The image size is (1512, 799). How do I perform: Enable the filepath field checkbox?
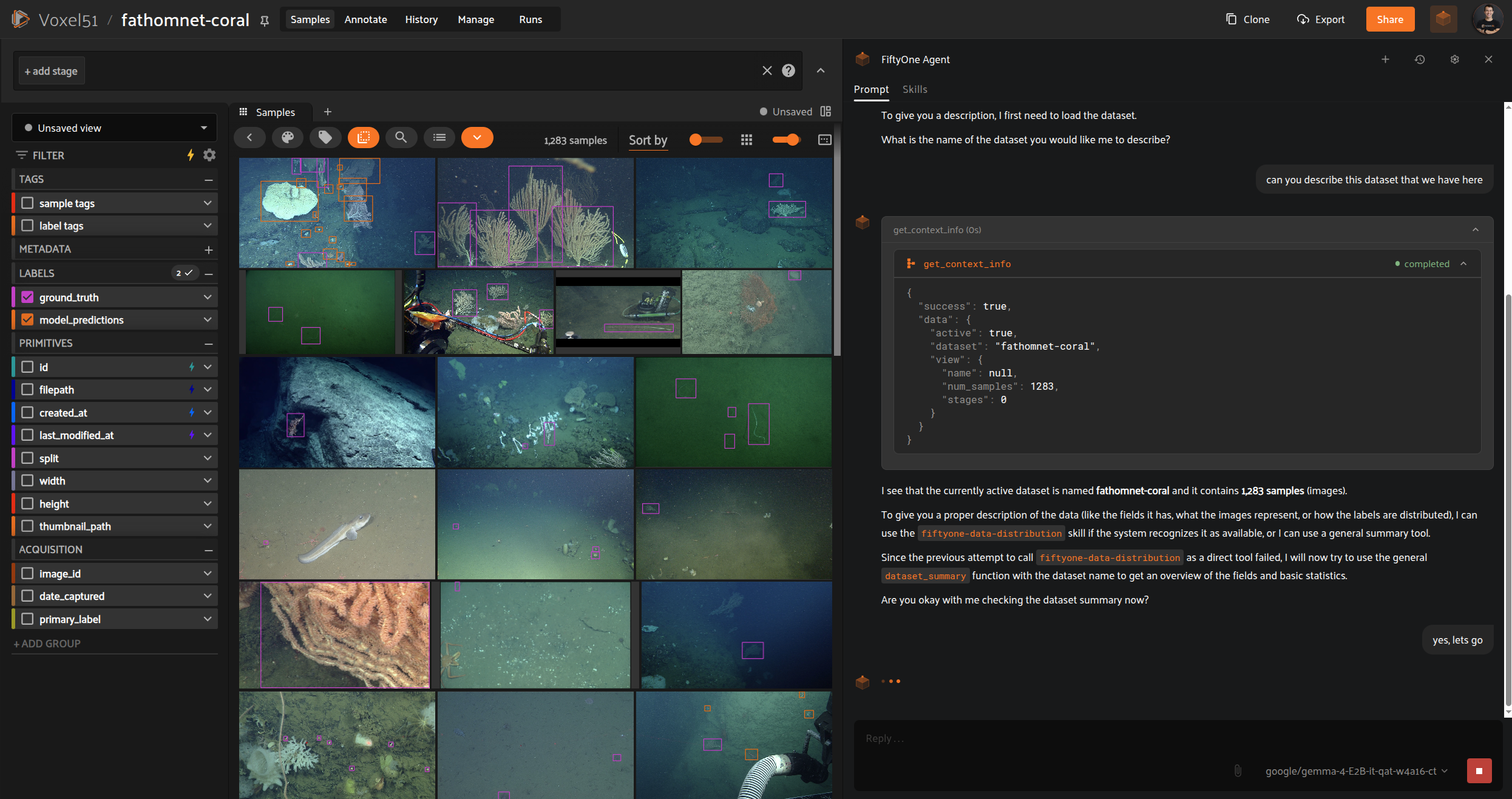click(x=27, y=389)
